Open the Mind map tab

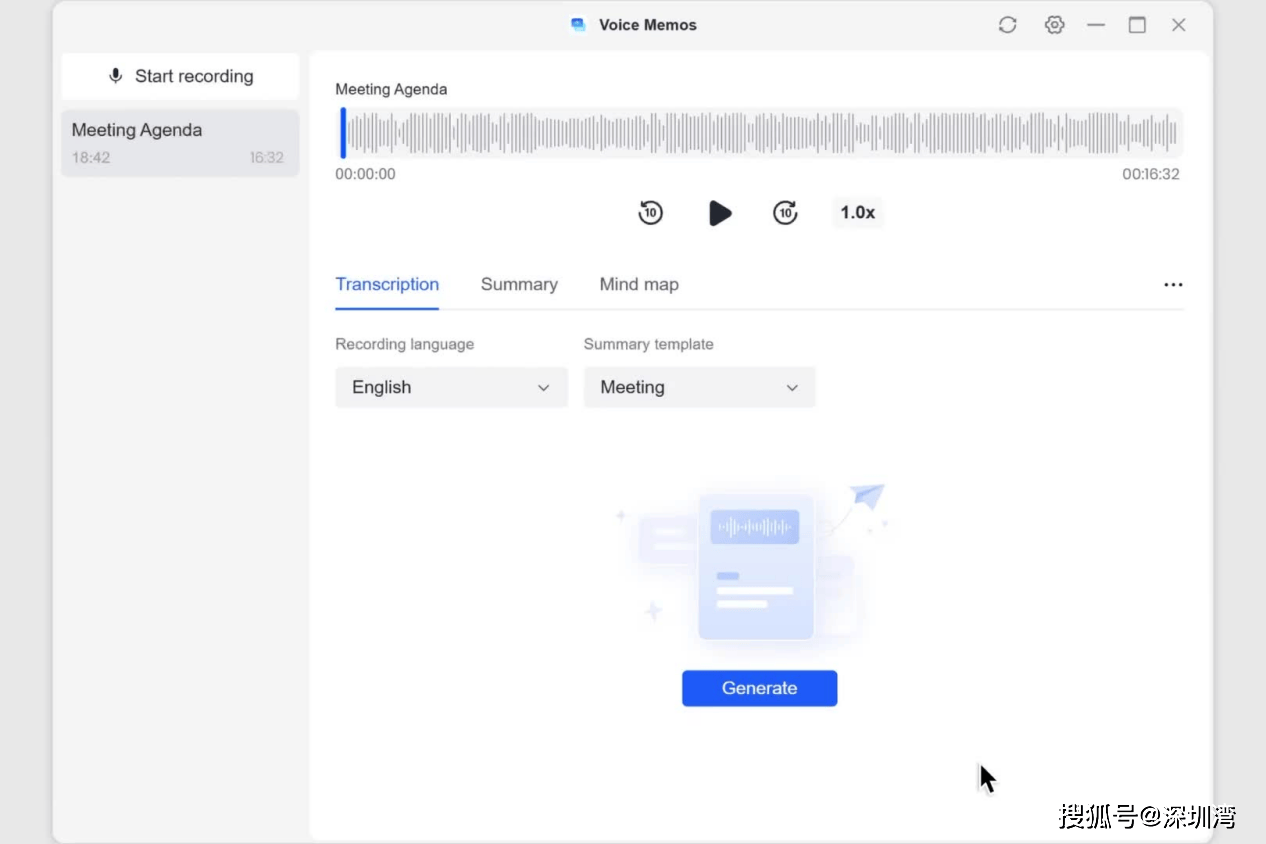click(639, 285)
